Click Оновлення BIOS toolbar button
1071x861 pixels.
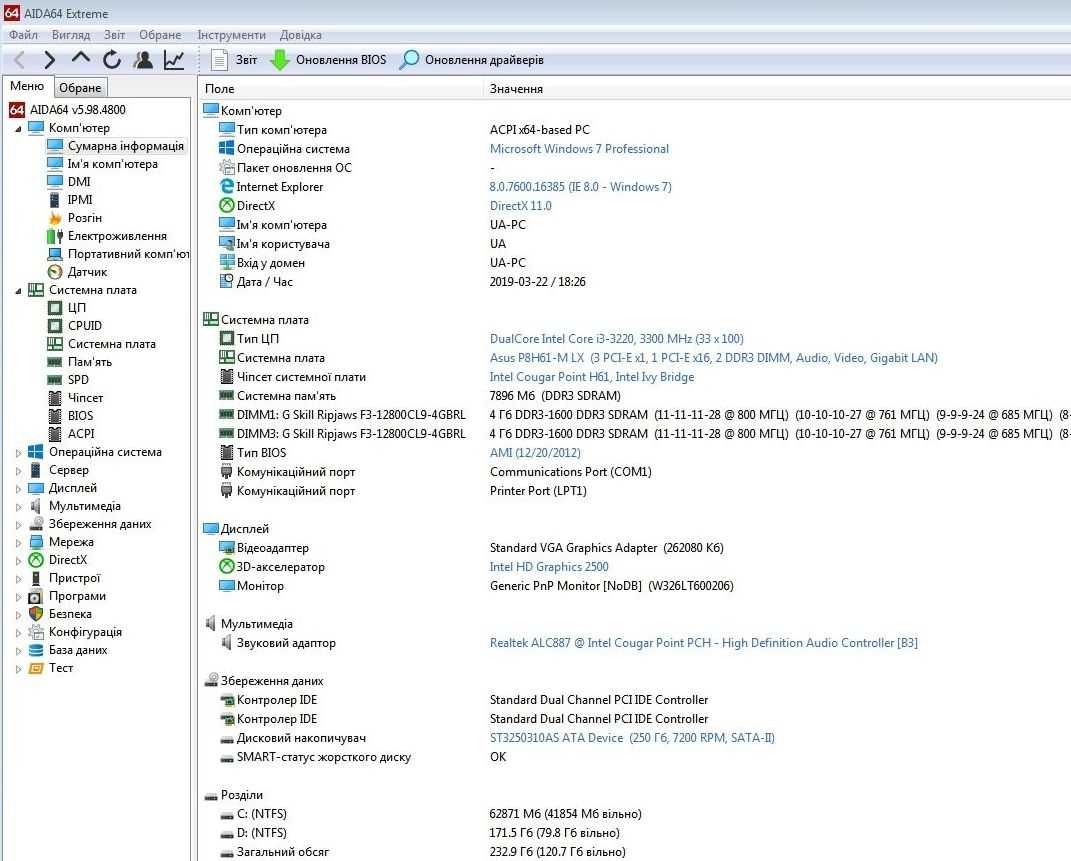[329, 60]
